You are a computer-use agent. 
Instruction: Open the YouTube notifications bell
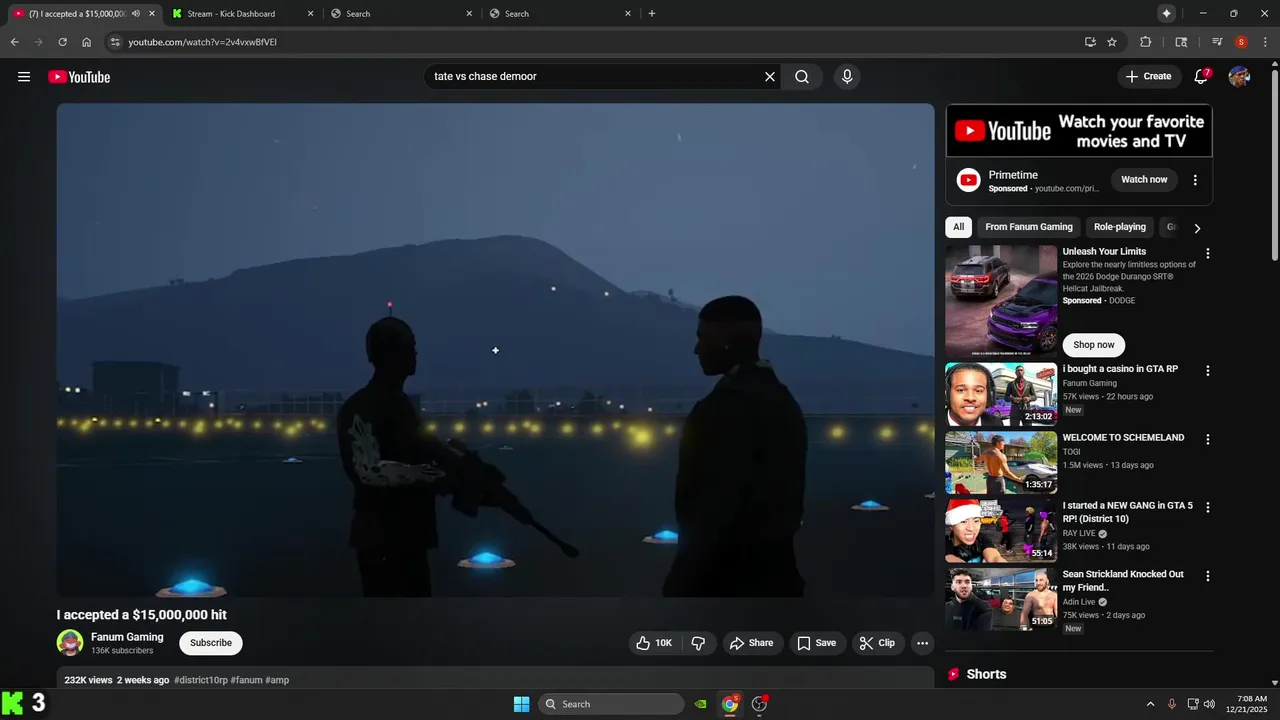1202,76
